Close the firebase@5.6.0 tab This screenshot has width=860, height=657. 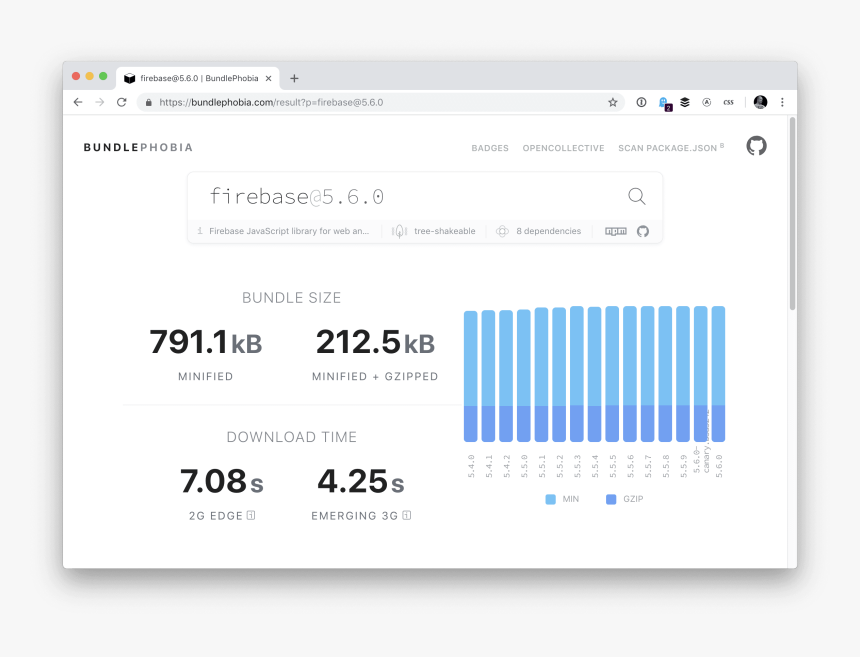tap(268, 78)
